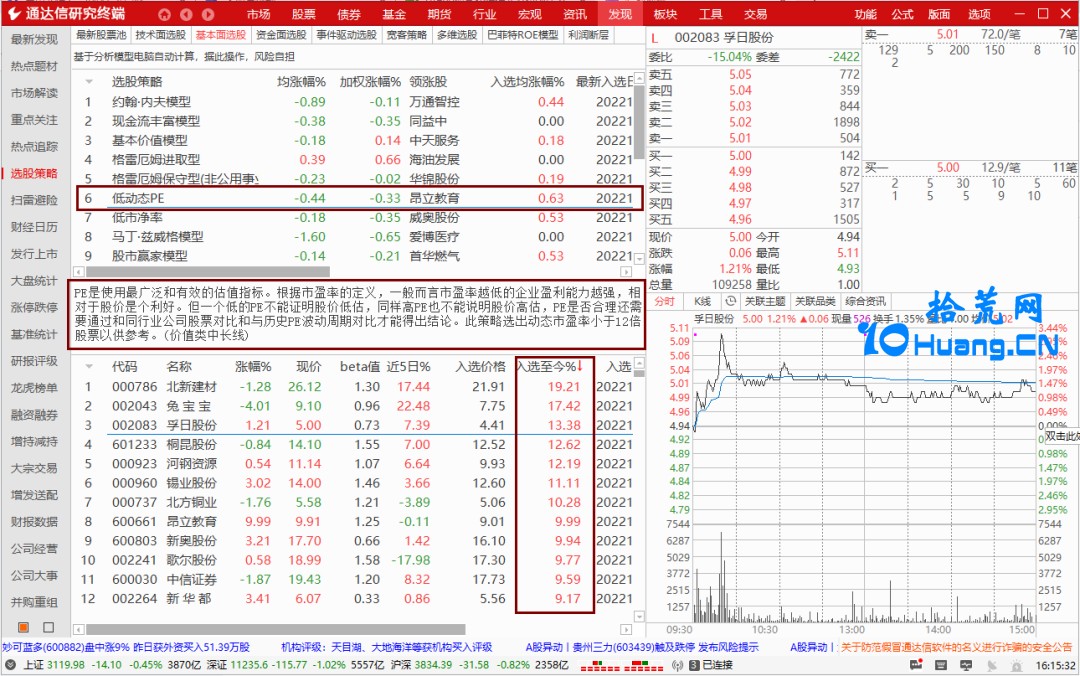This screenshot has width=1080, height=676.
Task: Open the 关联主题 chart tab
Action: [765, 301]
